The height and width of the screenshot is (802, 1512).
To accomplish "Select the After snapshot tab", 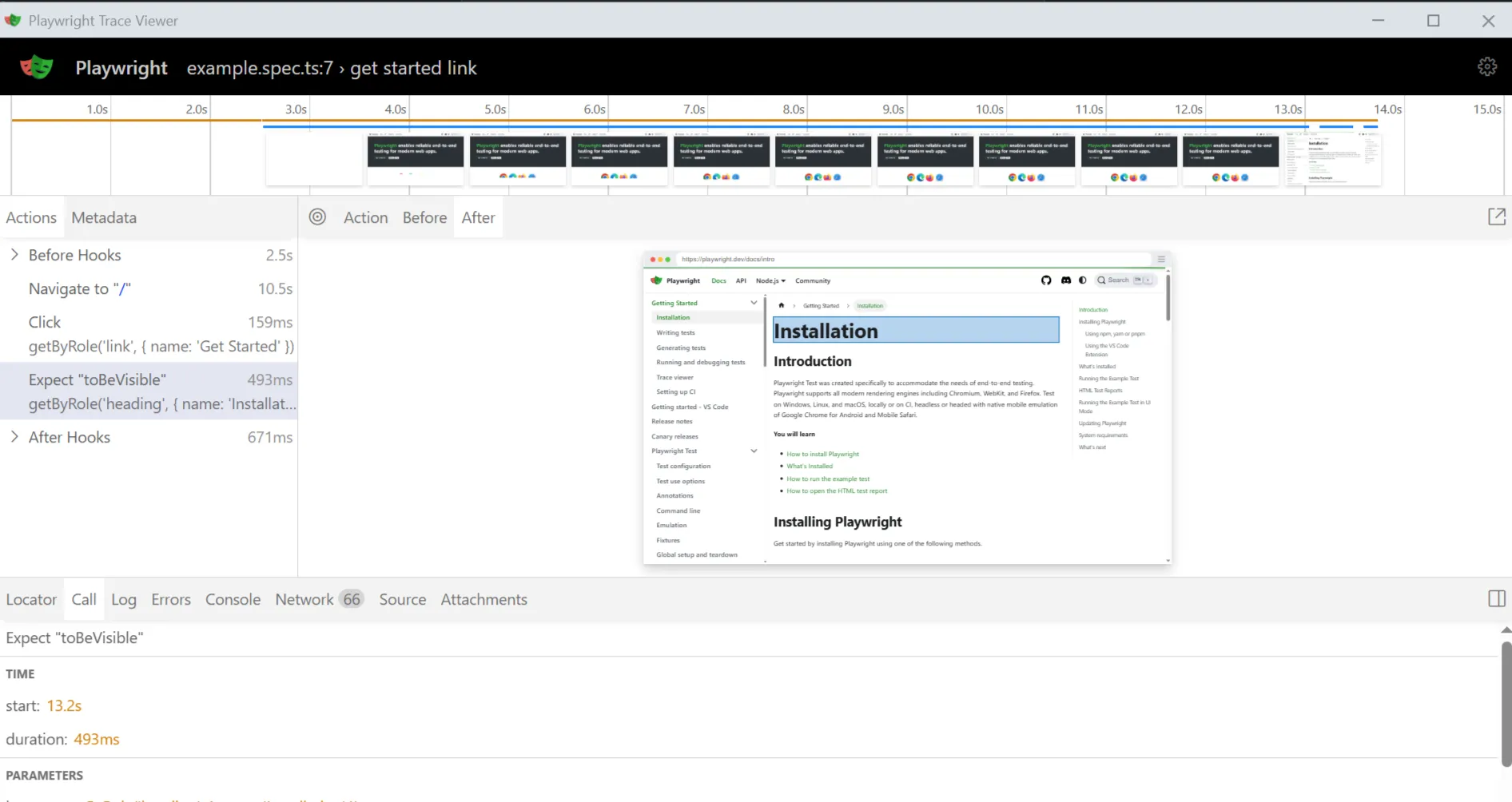I will [478, 217].
